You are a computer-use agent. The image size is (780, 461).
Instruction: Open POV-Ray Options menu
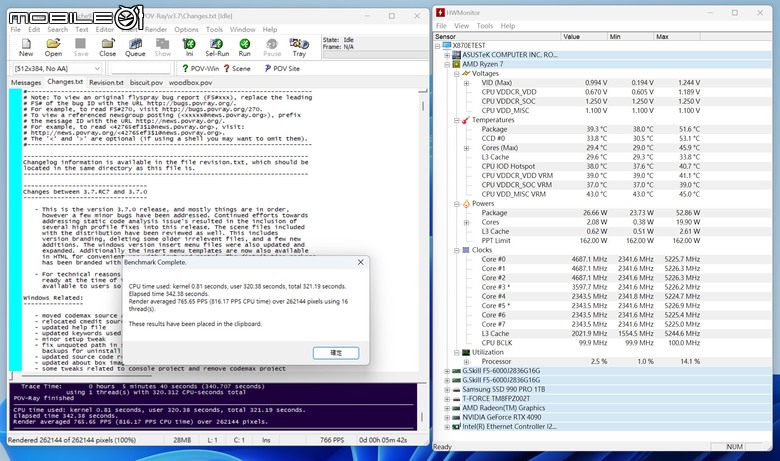click(186, 30)
